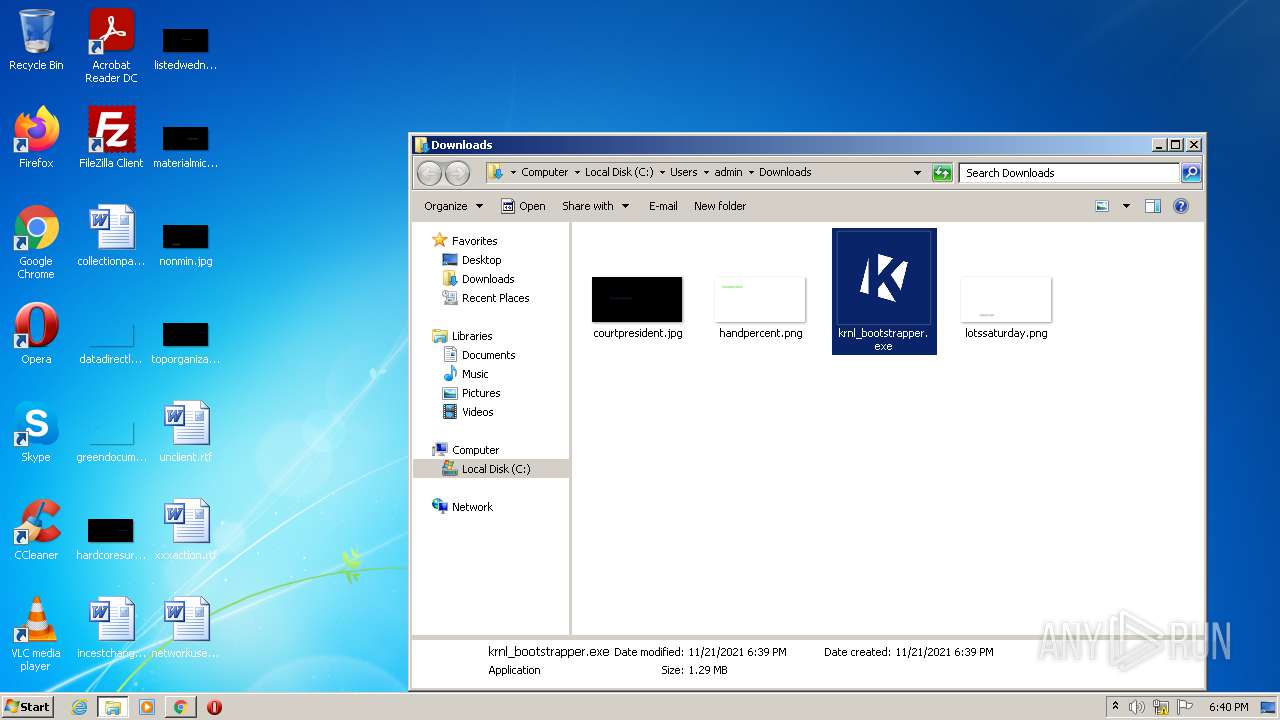The height and width of the screenshot is (720, 1280).
Task: Open dropdown arrow after admin breadcrumb
Action: click(x=751, y=172)
